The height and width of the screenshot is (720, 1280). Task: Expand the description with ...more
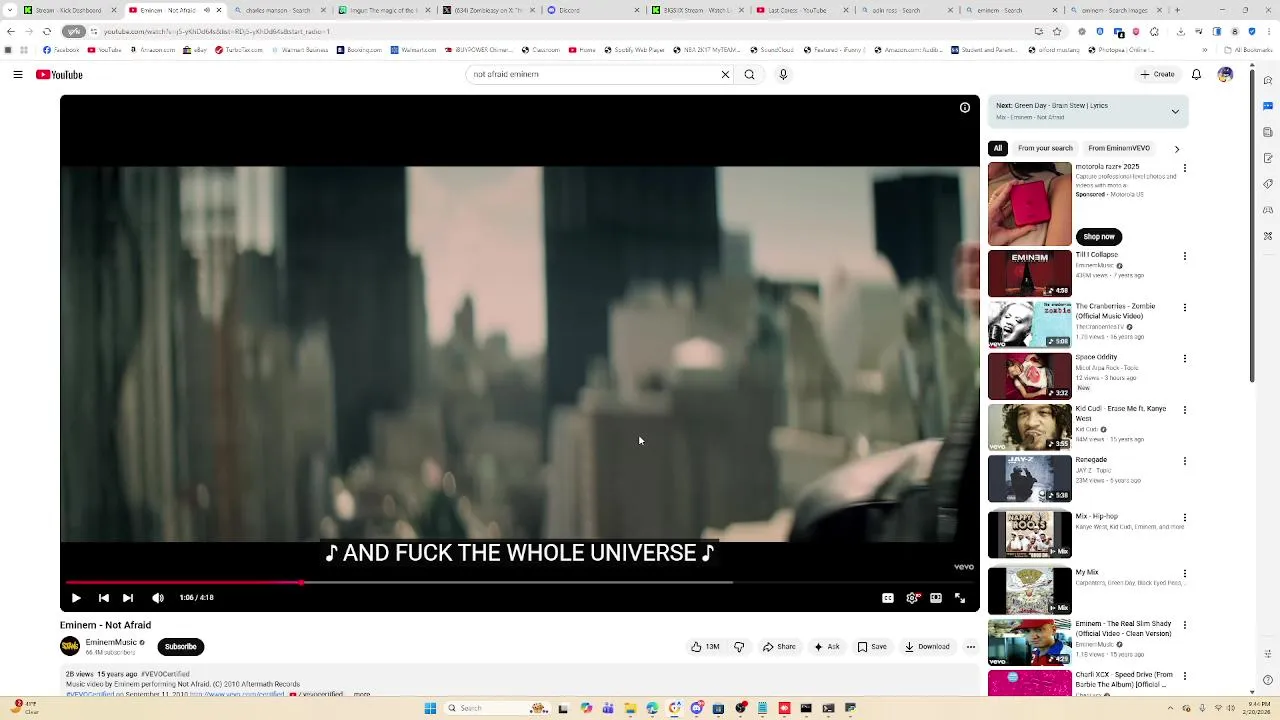pos(361,694)
